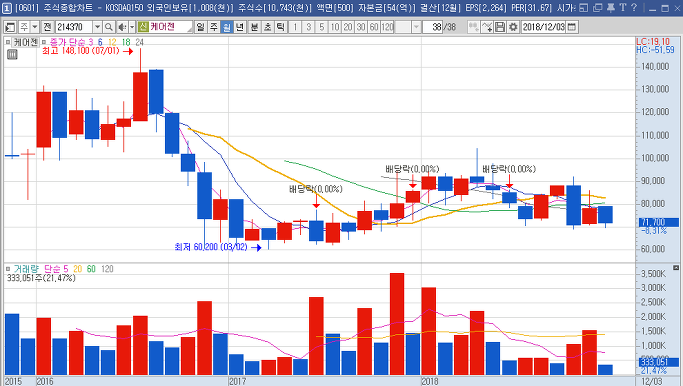
Task: Select the 1 interval button
Action: [295, 27]
